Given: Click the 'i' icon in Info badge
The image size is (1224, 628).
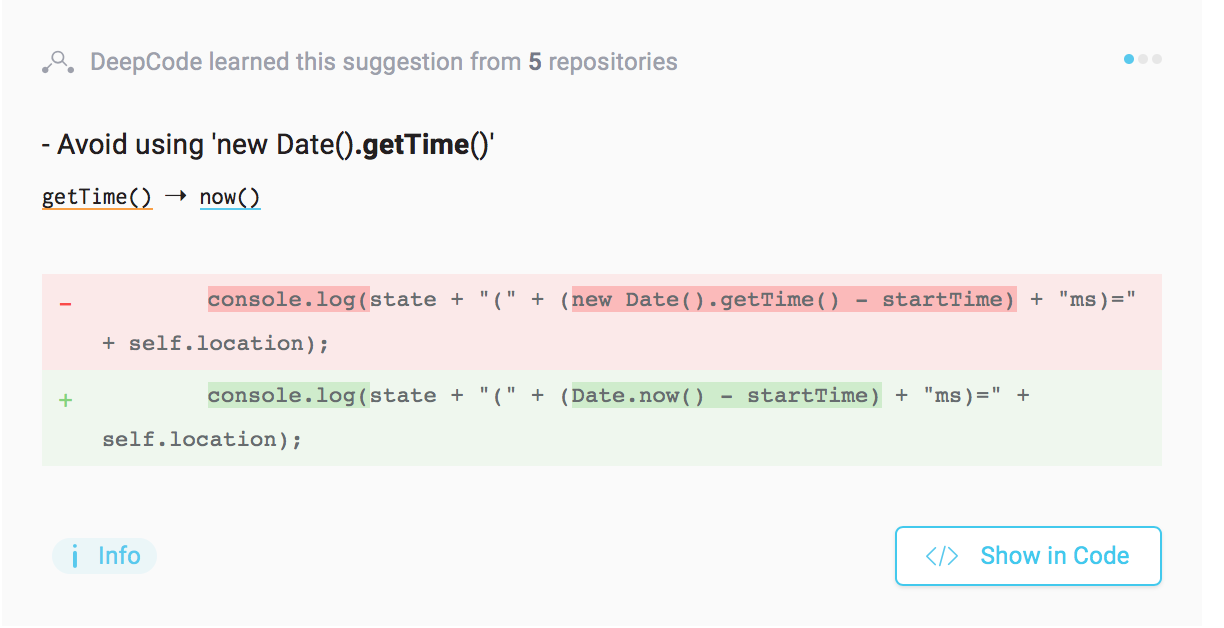Looking at the screenshot, I should [75, 556].
